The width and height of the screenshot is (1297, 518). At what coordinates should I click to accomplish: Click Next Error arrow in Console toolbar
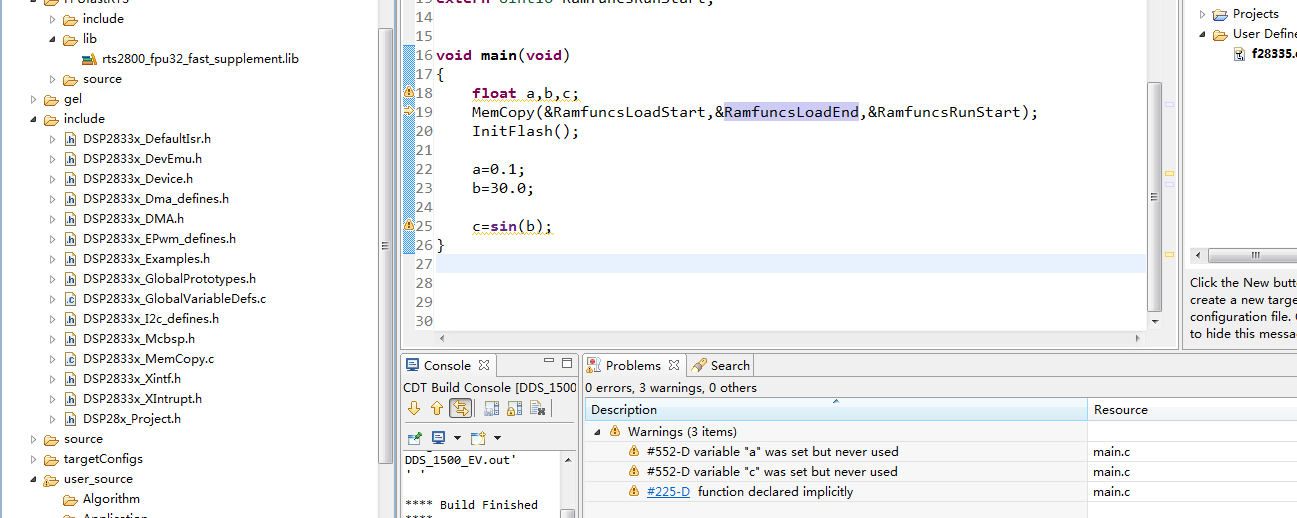[414, 408]
